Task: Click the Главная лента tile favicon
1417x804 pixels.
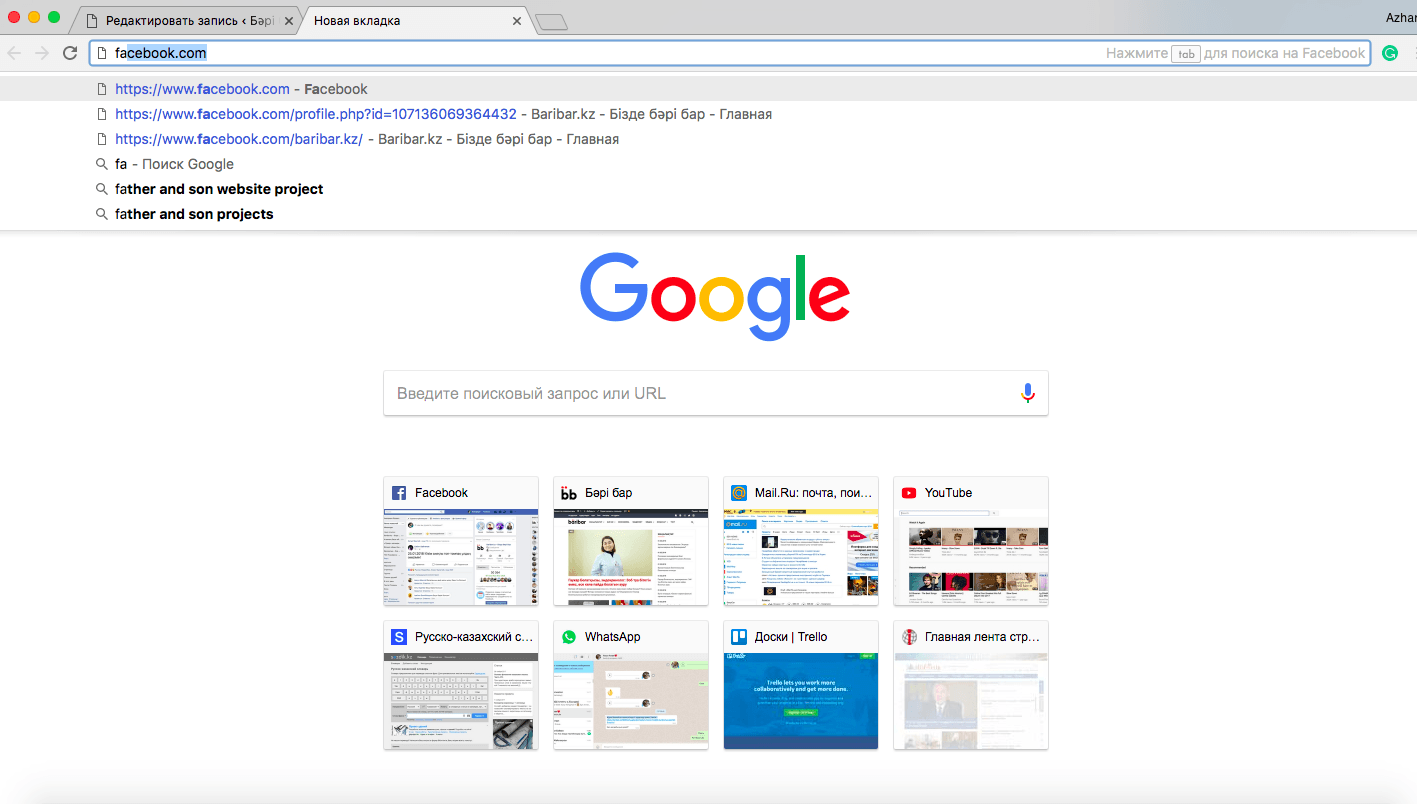Action: coord(909,637)
